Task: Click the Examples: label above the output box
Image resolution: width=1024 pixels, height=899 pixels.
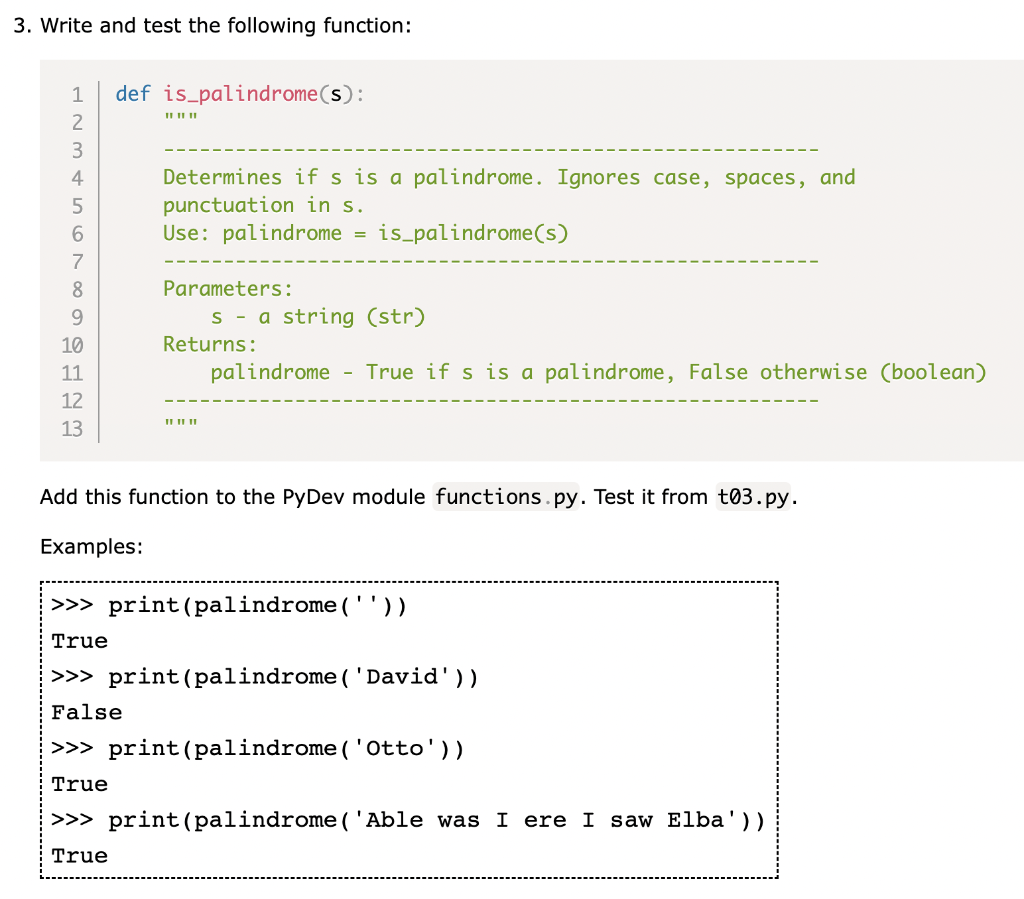Action: [91, 547]
